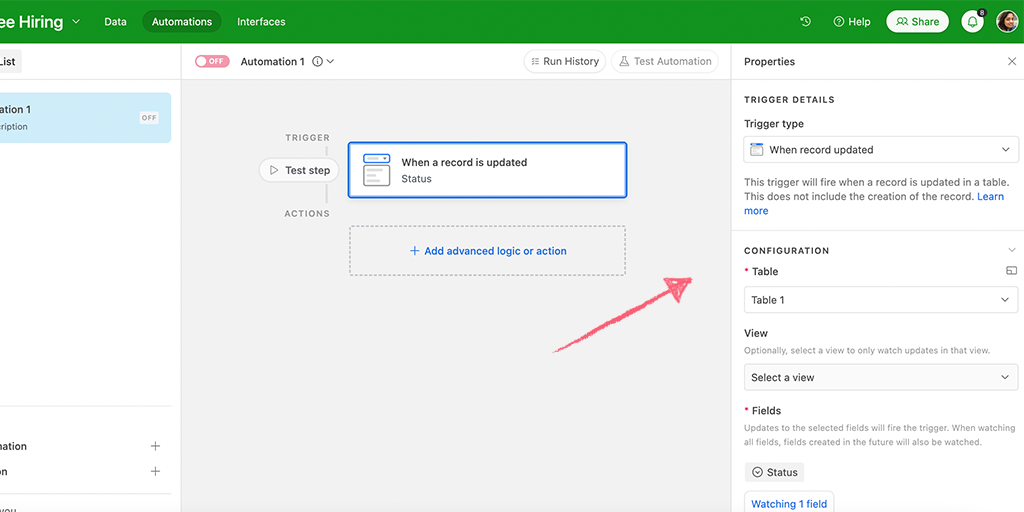Open the base history clock icon
Image resolution: width=1024 pixels, height=512 pixels.
[806, 22]
